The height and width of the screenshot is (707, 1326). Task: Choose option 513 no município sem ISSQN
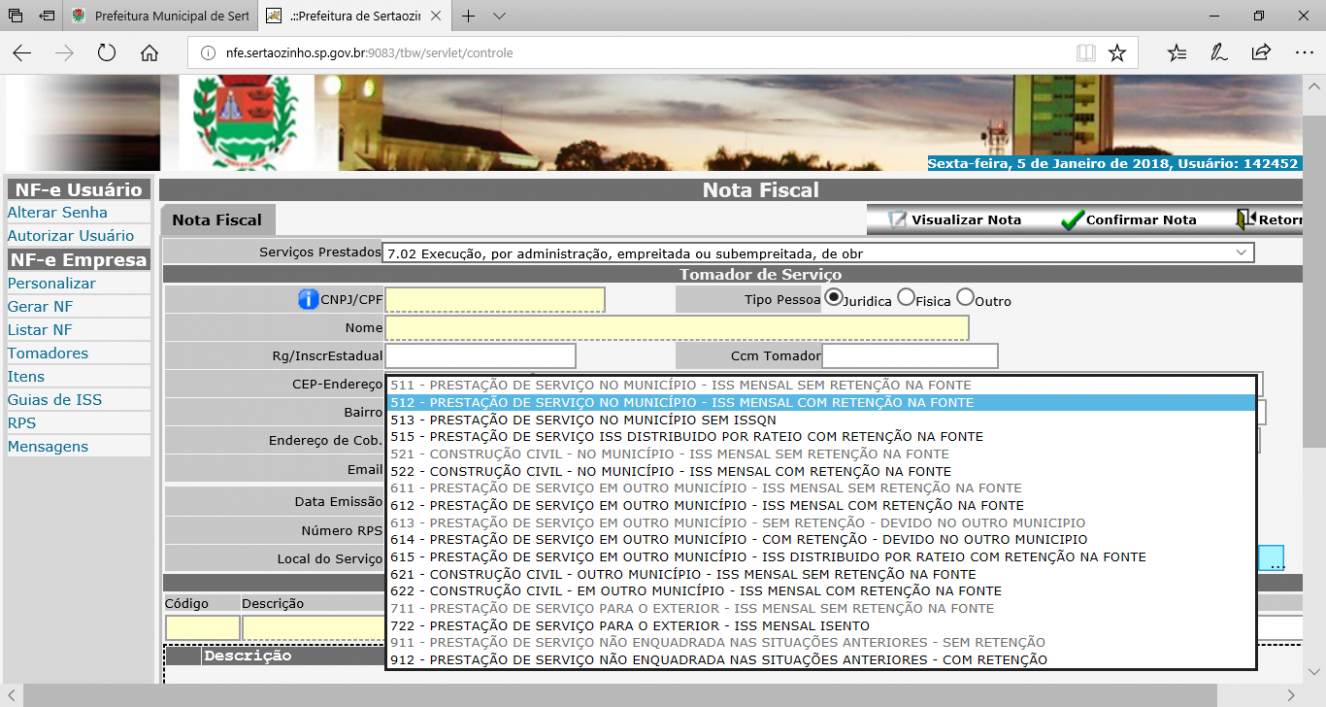820,420
